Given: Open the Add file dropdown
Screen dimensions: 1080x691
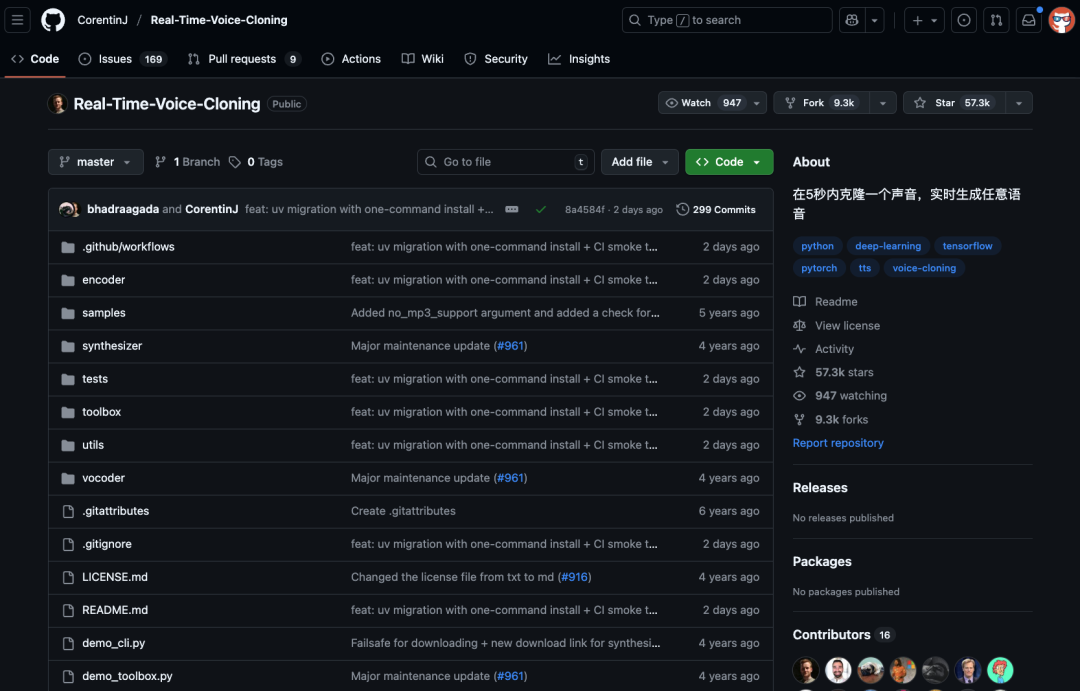Looking at the screenshot, I should (x=640, y=162).
